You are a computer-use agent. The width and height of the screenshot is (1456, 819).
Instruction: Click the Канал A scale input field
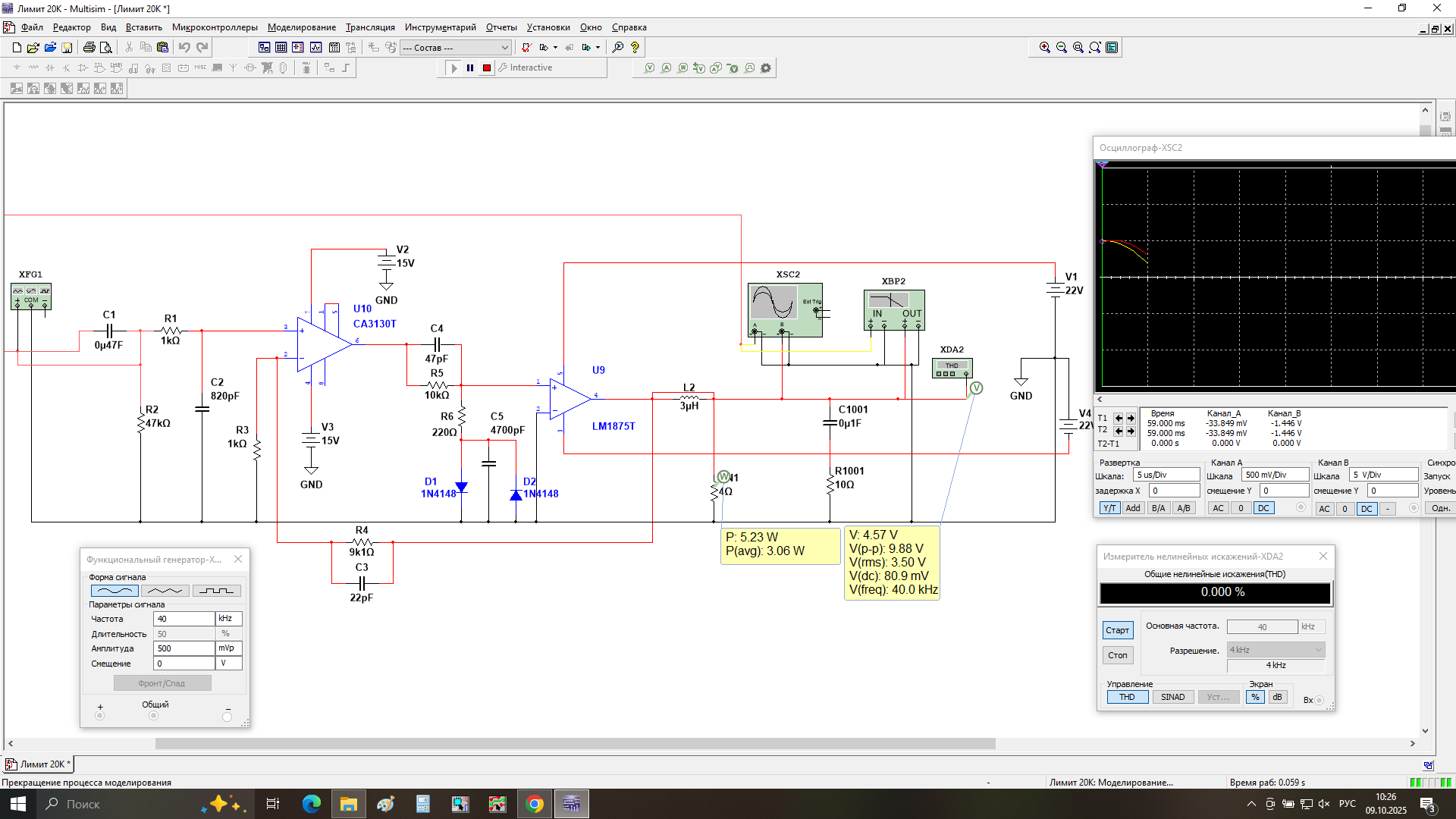(1274, 475)
